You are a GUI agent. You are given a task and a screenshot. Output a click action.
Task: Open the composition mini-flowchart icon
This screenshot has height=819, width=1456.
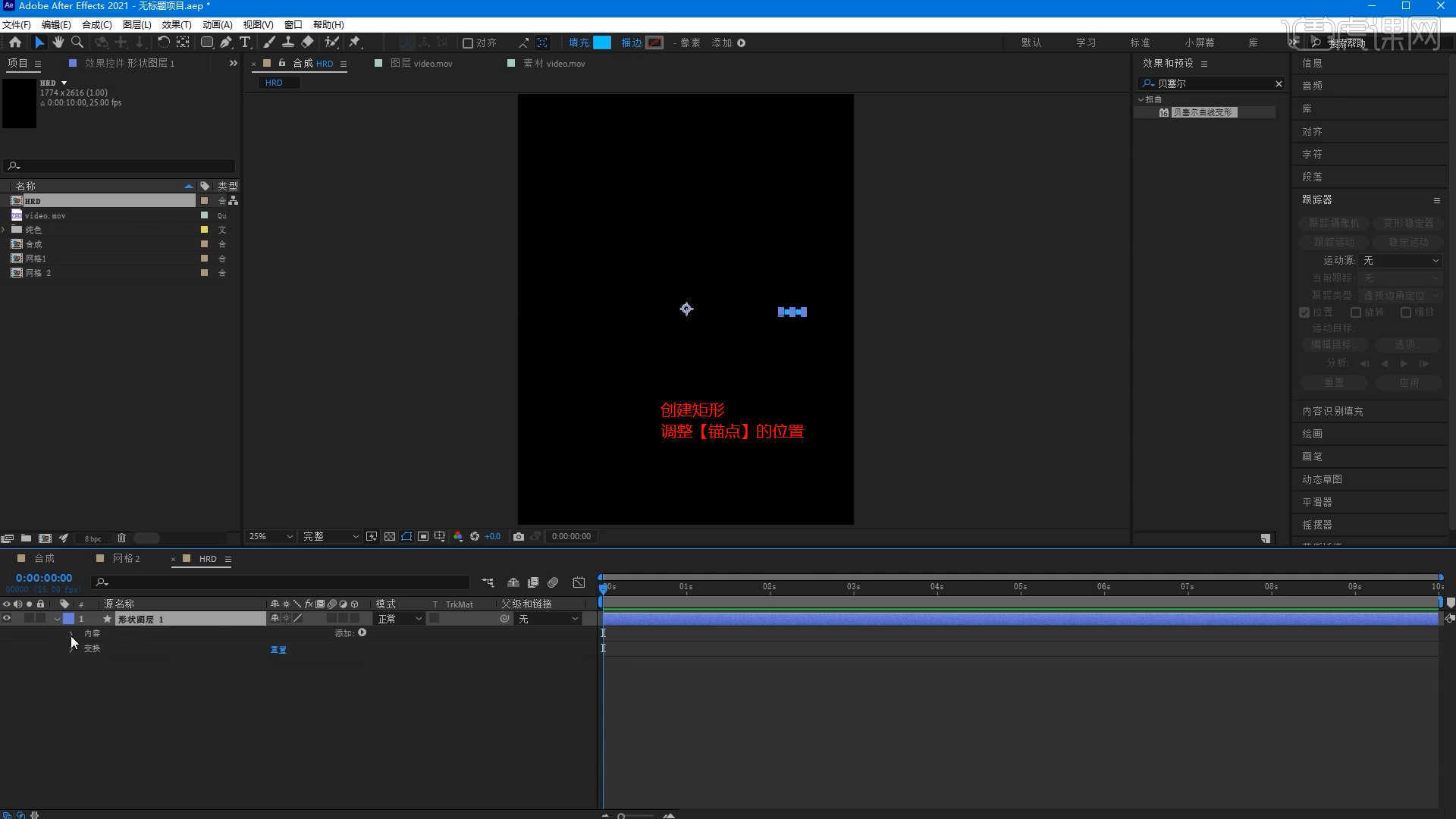(488, 582)
